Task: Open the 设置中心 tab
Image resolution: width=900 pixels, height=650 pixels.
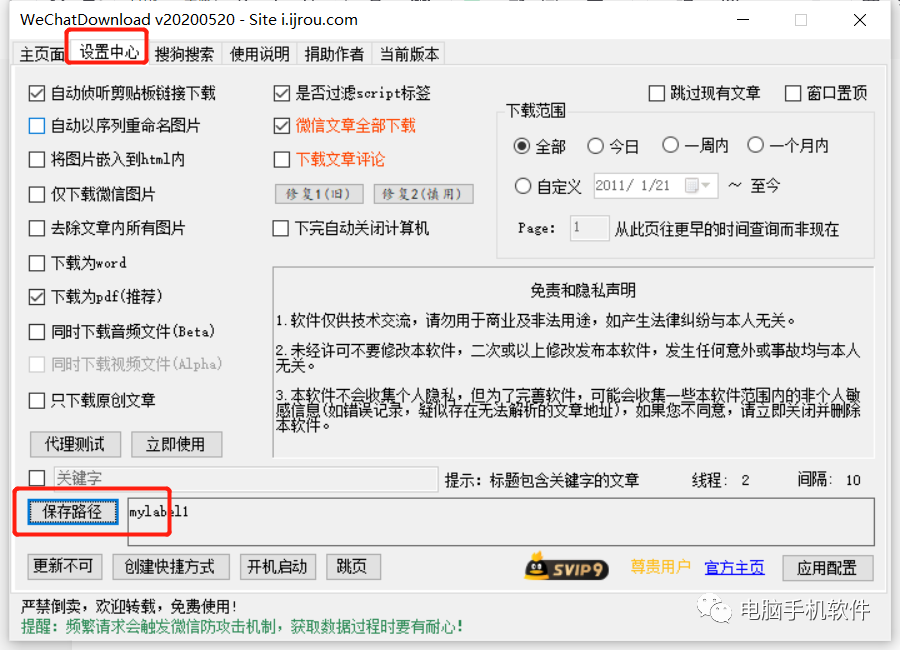Action: click(108, 52)
